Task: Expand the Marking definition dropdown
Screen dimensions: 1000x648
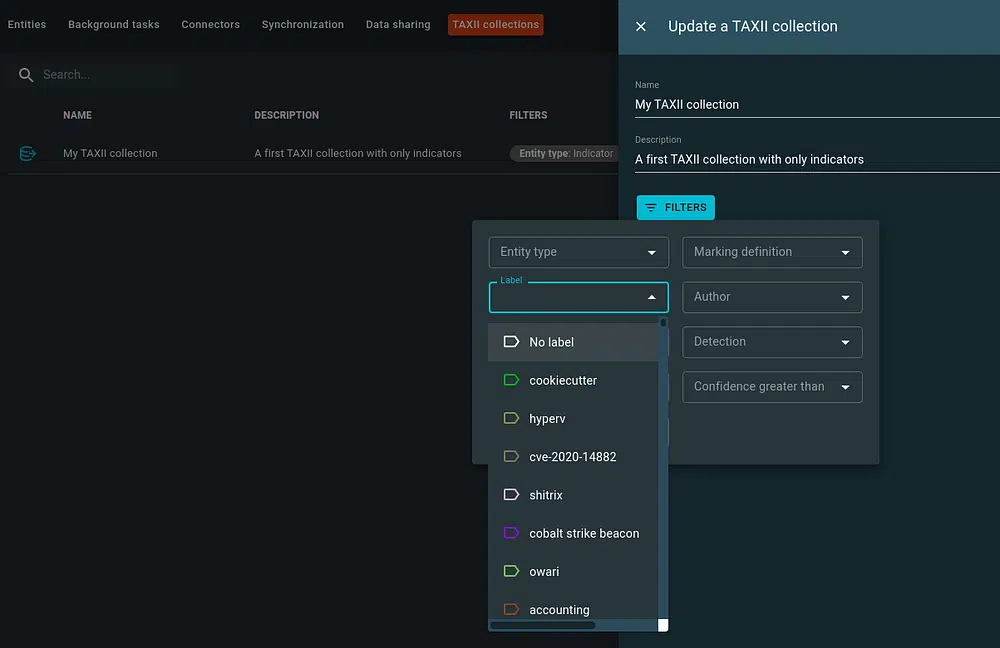Action: pyautogui.click(x=772, y=252)
